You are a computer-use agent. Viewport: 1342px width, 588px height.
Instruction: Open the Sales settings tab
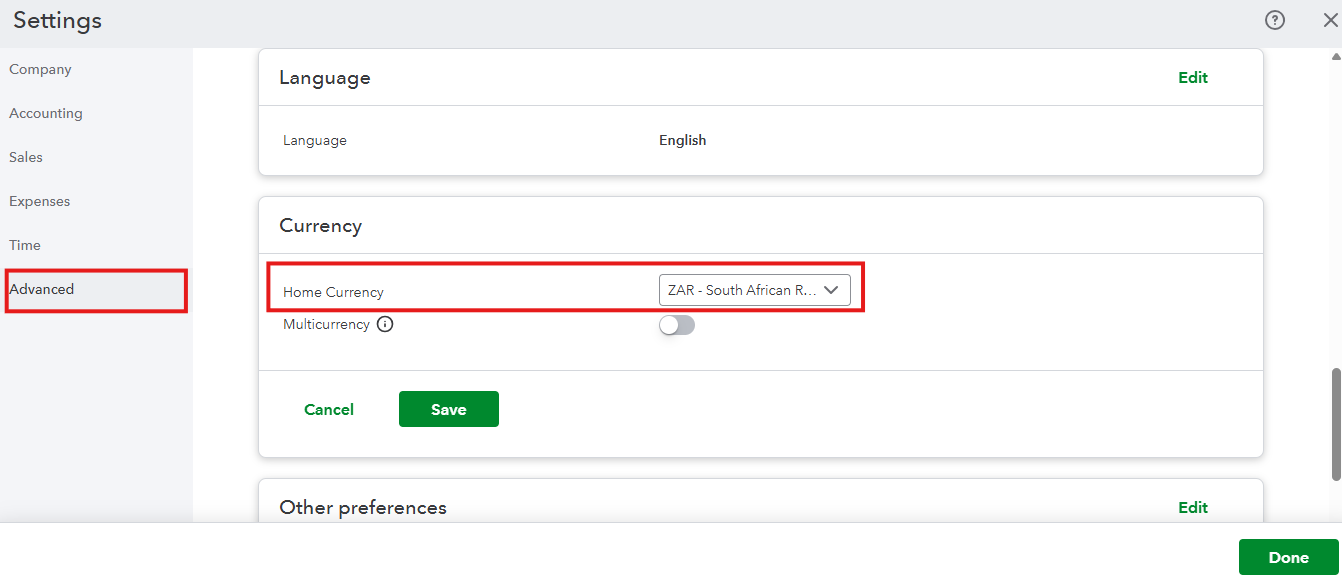pyautogui.click(x=26, y=158)
